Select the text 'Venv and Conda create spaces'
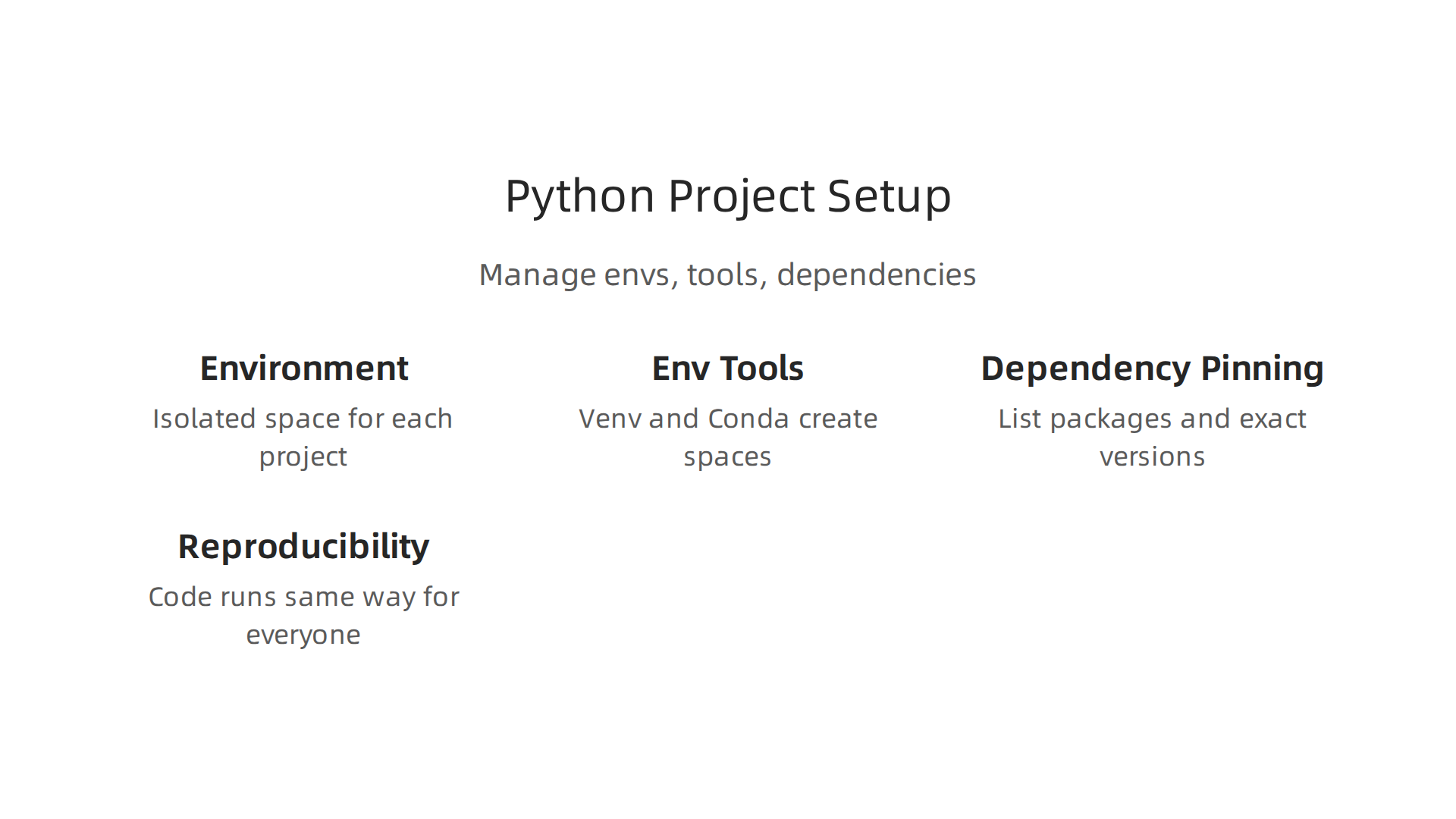The image size is (1456, 819). pyautogui.click(x=728, y=438)
